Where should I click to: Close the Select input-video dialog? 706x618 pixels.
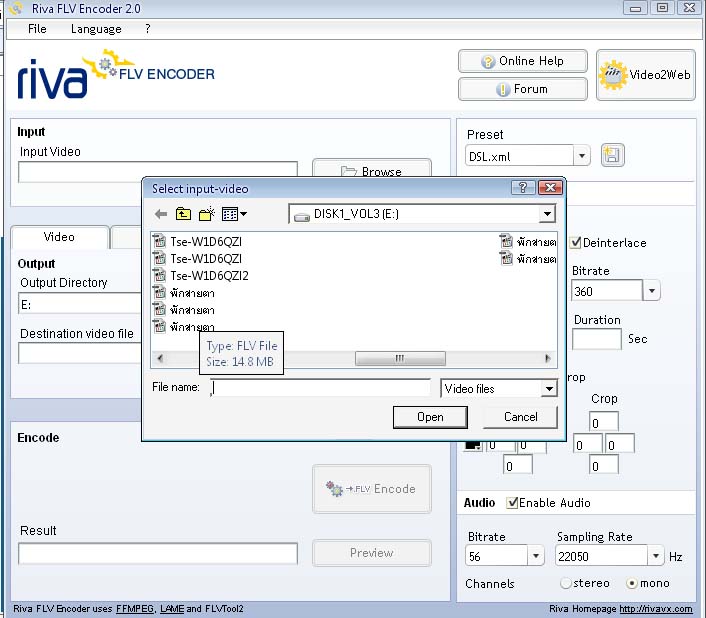[550, 187]
